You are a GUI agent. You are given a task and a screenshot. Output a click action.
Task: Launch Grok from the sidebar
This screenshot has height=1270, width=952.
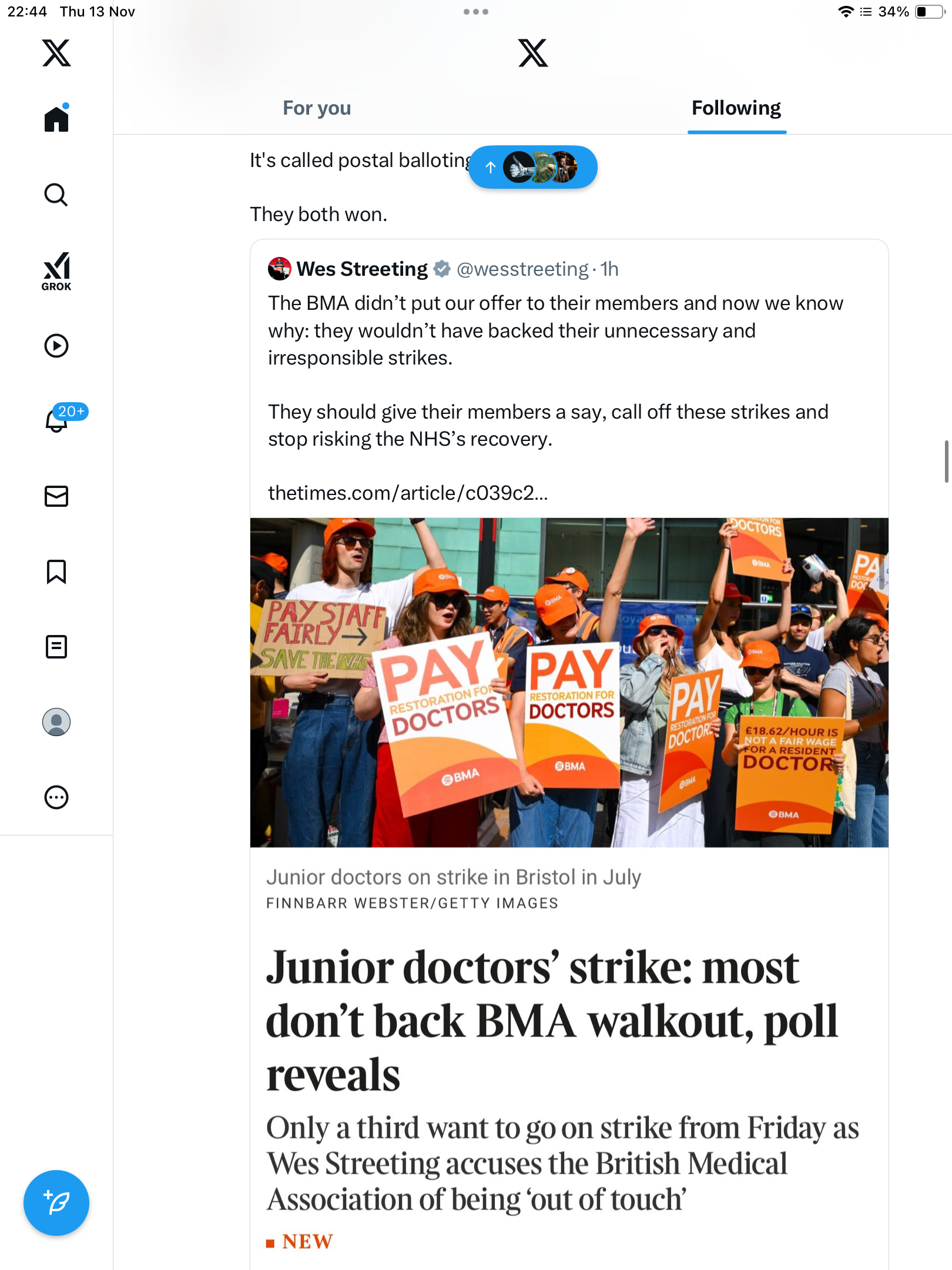click(56, 271)
